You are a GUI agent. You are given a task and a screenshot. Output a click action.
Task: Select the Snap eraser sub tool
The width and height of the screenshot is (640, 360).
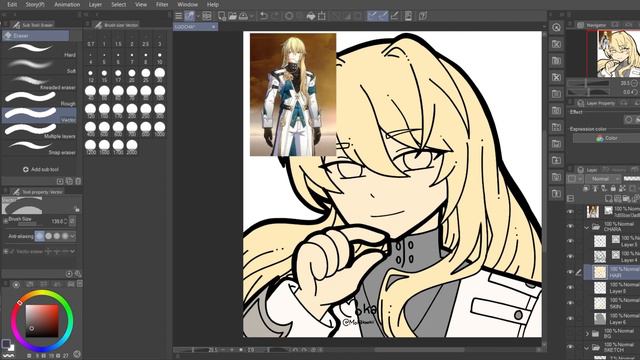[39, 147]
